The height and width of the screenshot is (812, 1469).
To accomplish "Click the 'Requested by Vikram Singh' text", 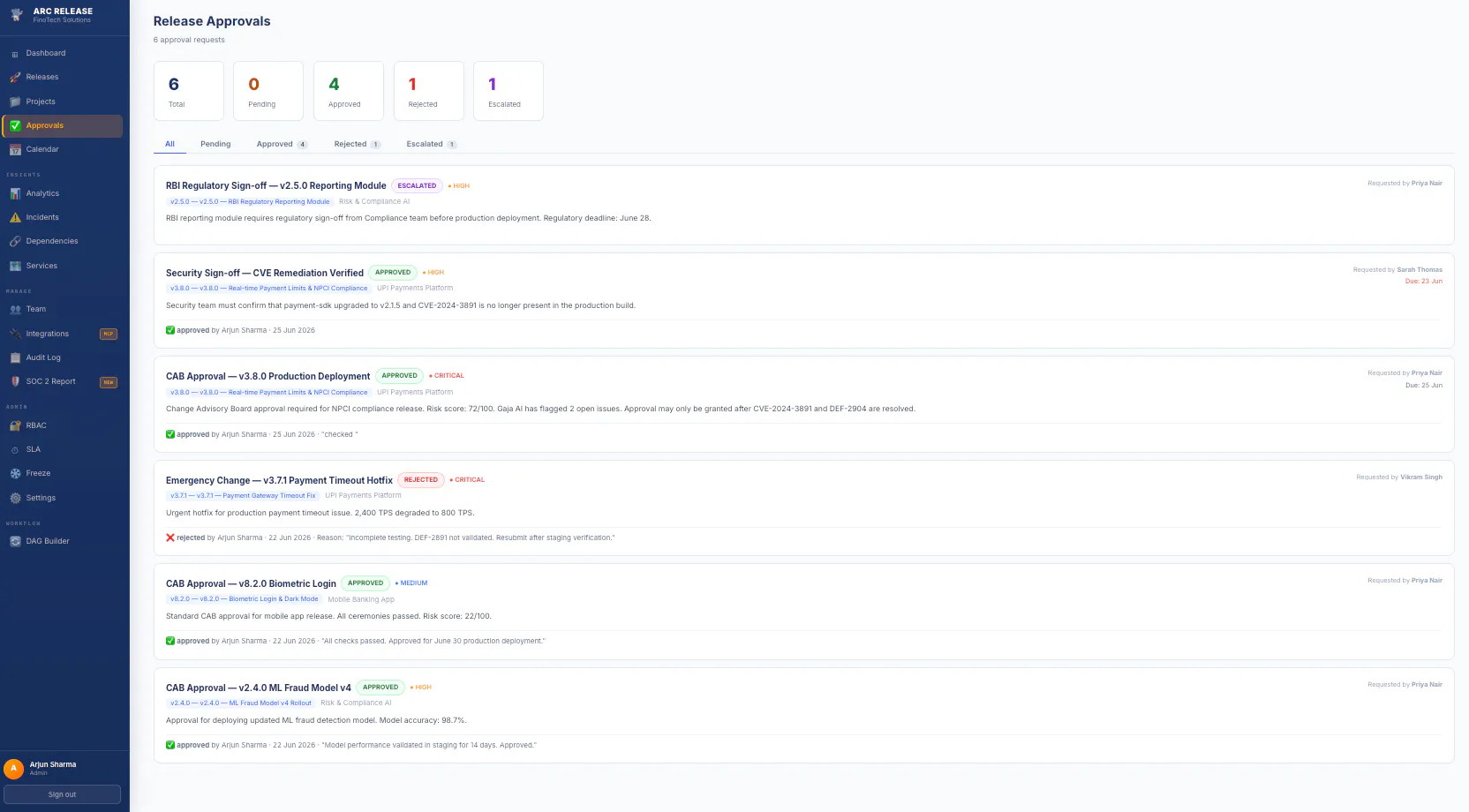I will 1399,477.
